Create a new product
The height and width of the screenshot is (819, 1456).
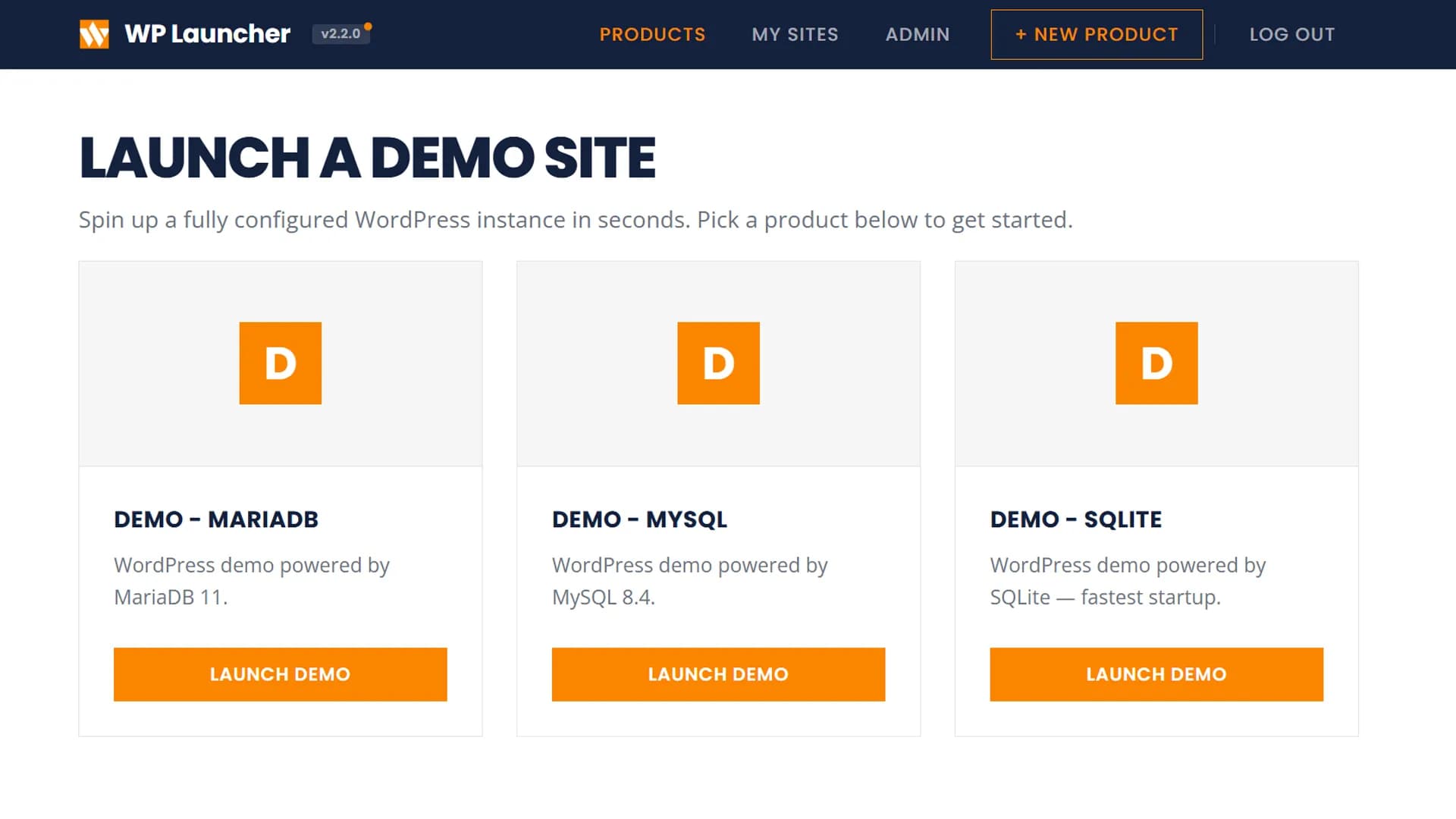click(x=1097, y=34)
